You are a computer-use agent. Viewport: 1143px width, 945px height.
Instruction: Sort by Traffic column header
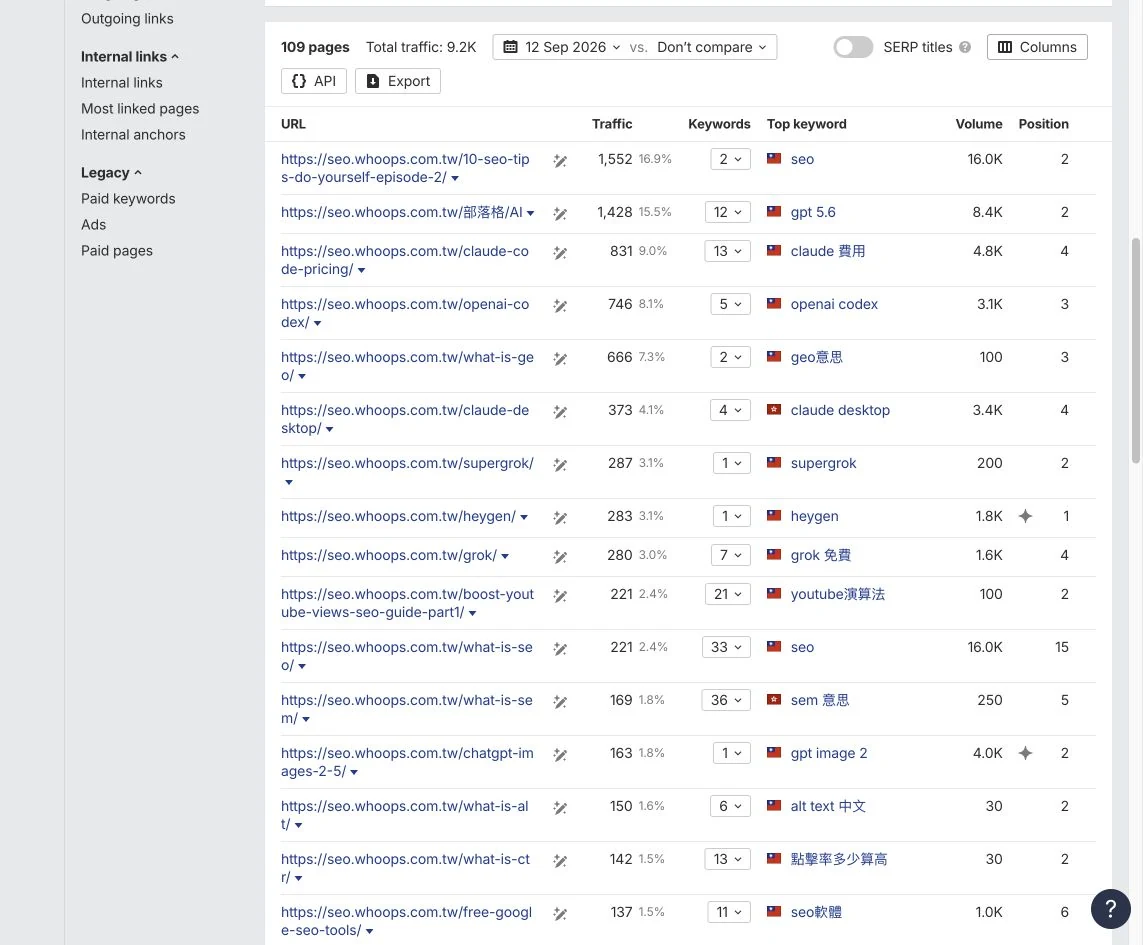click(x=612, y=124)
